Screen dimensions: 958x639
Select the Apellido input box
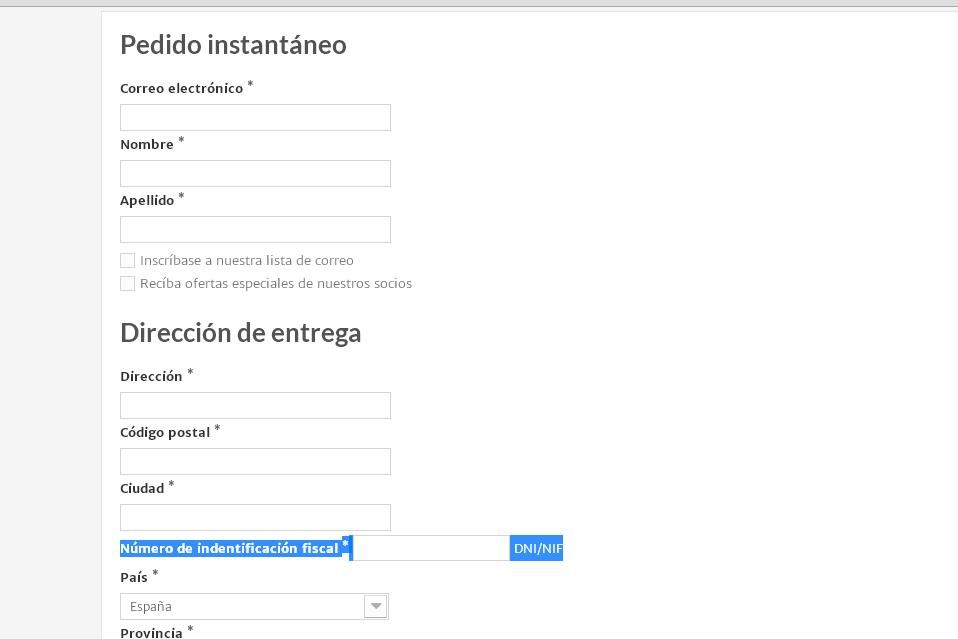255,230
